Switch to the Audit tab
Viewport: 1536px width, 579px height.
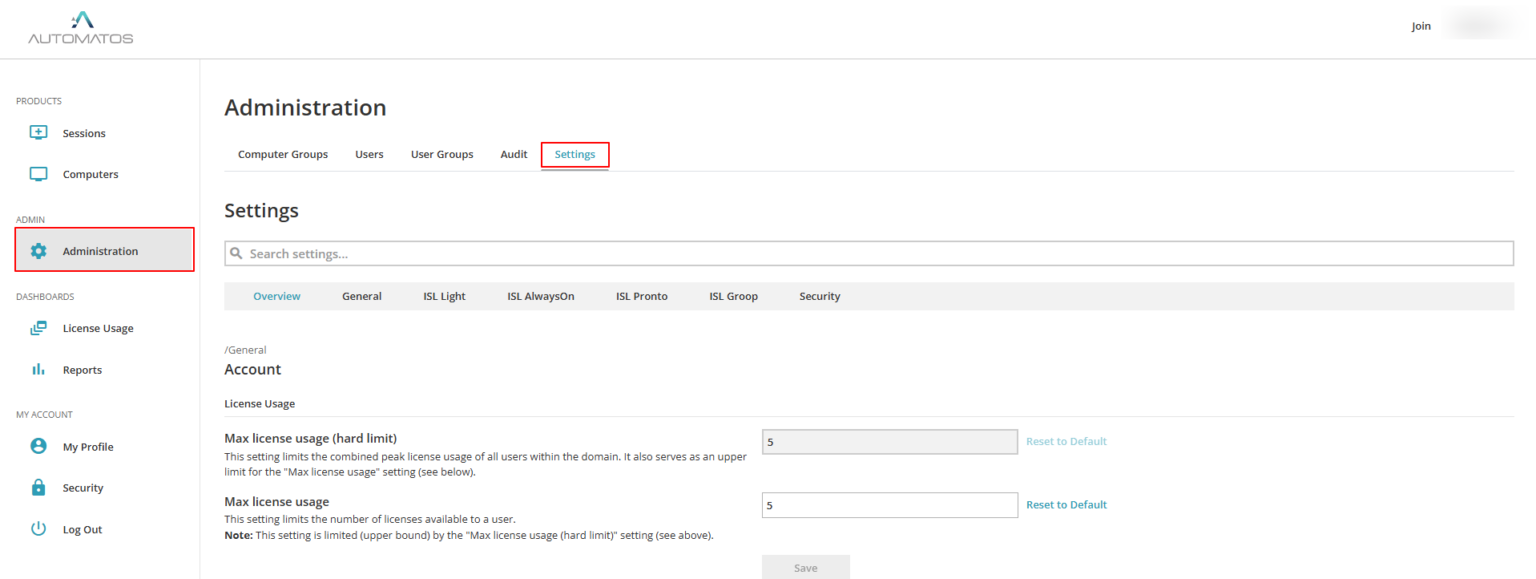tap(514, 154)
